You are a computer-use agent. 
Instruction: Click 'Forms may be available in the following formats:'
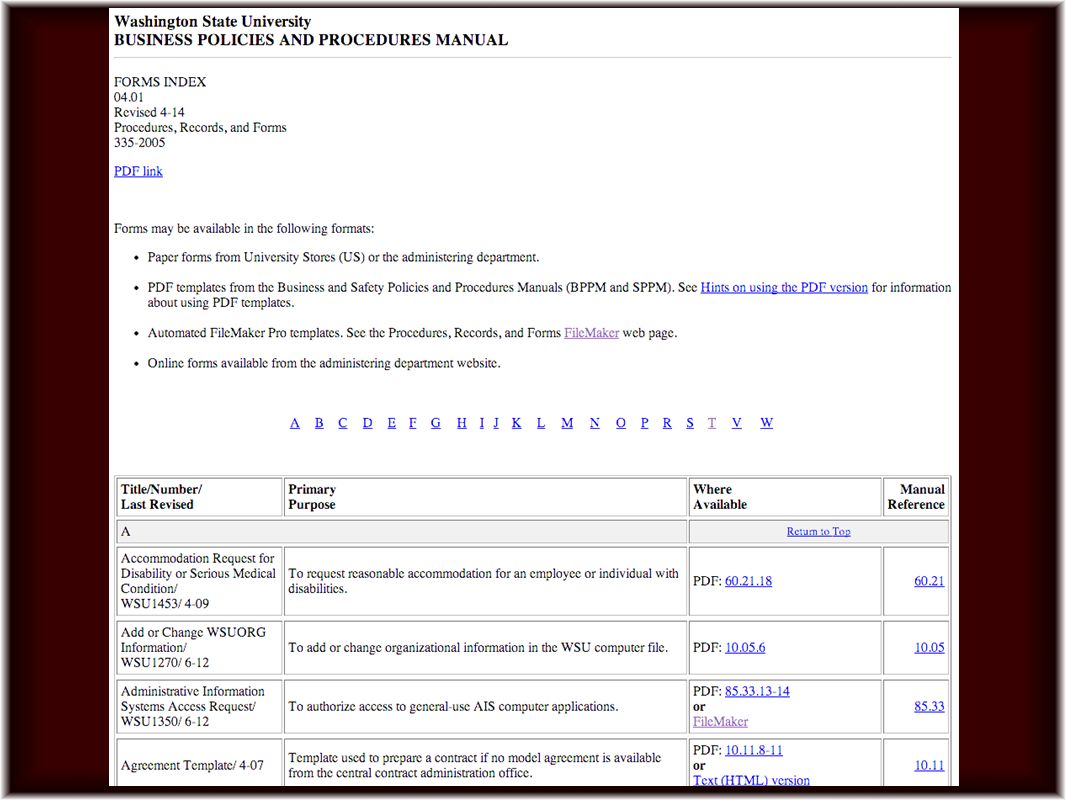pyautogui.click(x=244, y=228)
